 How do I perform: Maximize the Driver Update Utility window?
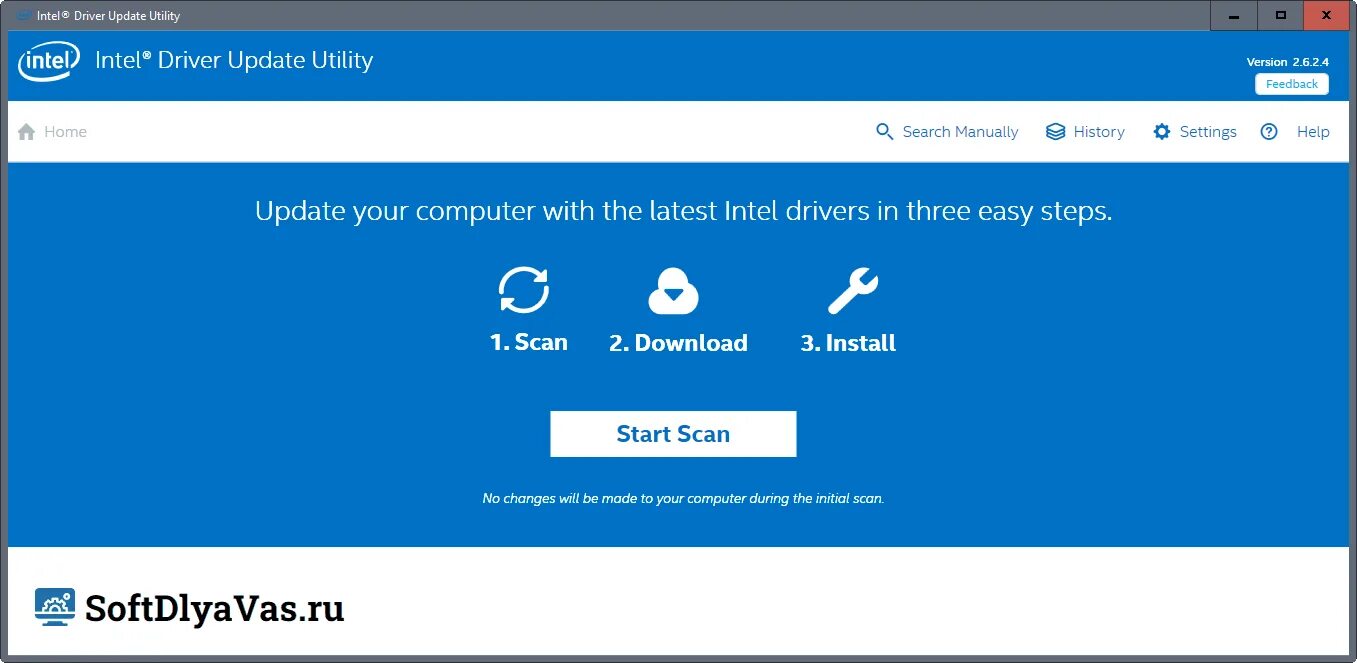click(1280, 15)
